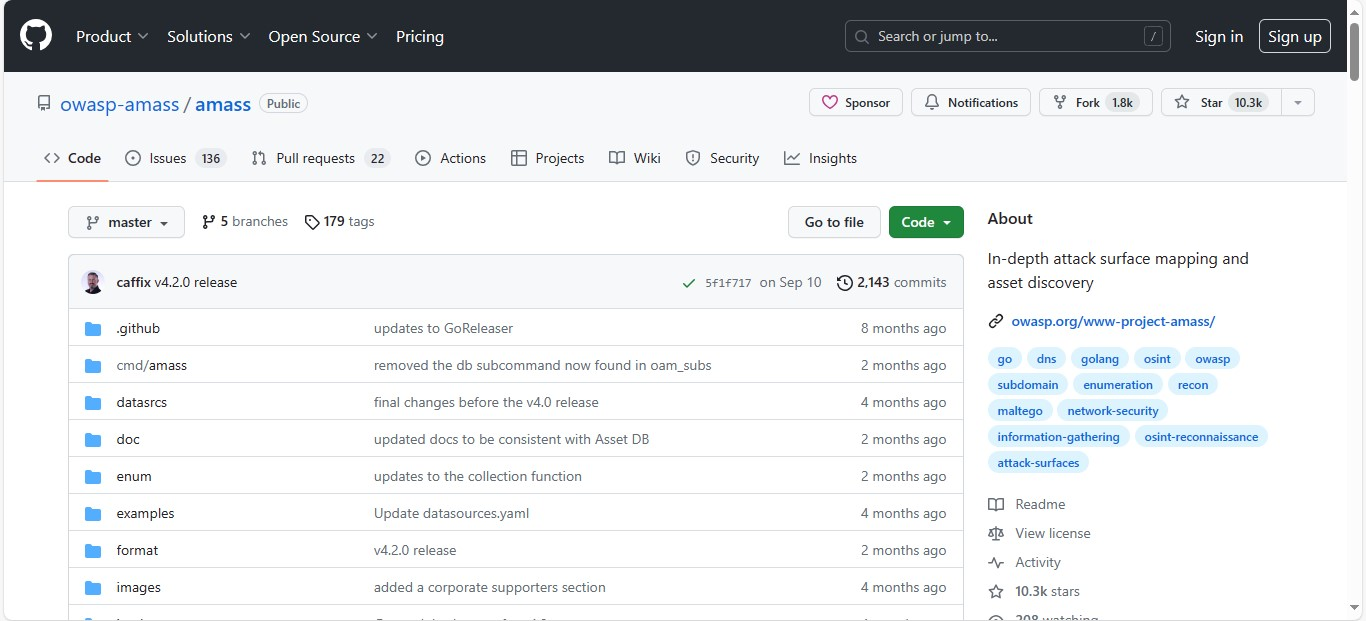Click the Activity pulse icon

[996, 563]
